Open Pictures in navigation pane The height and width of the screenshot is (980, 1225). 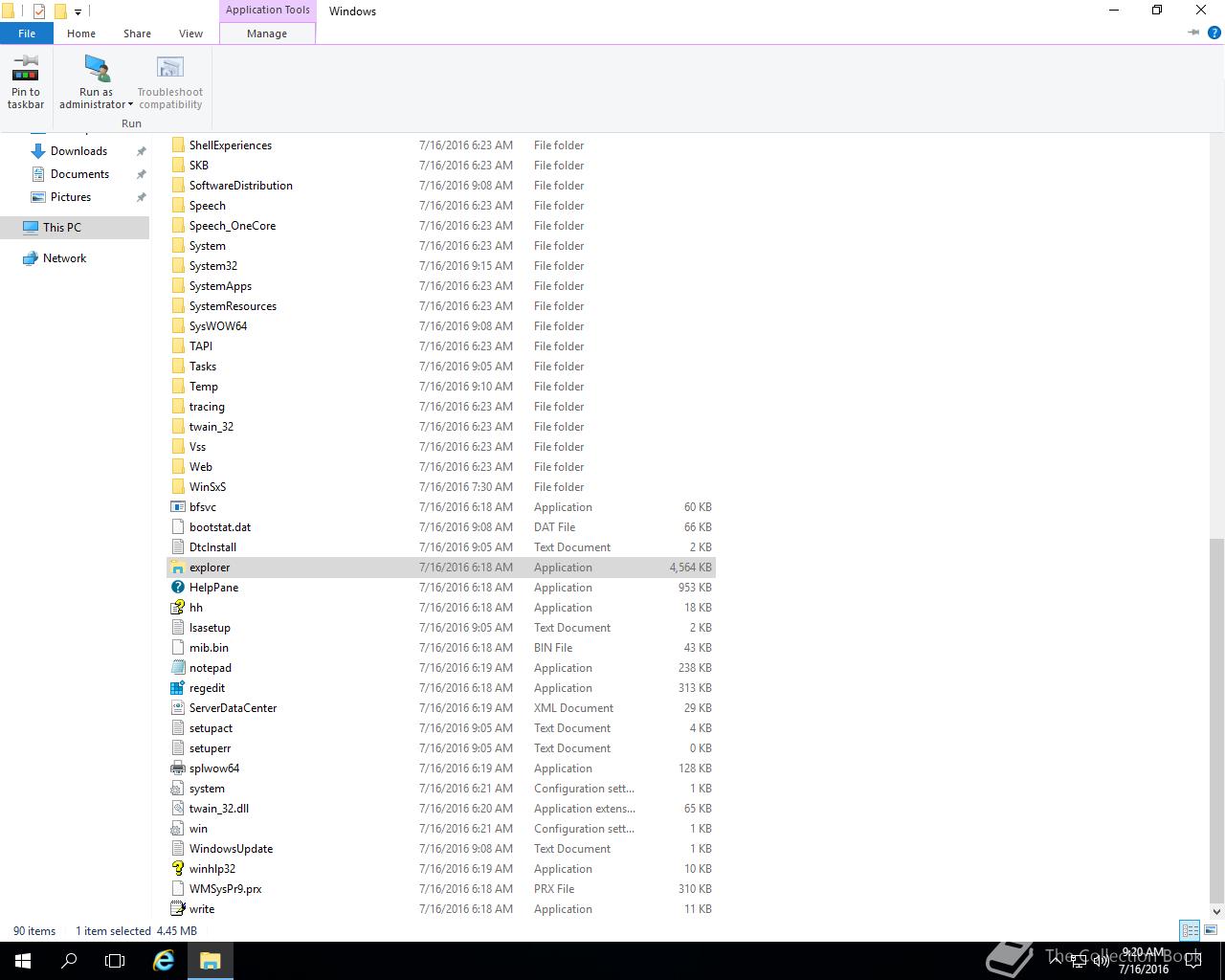(71, 197)
